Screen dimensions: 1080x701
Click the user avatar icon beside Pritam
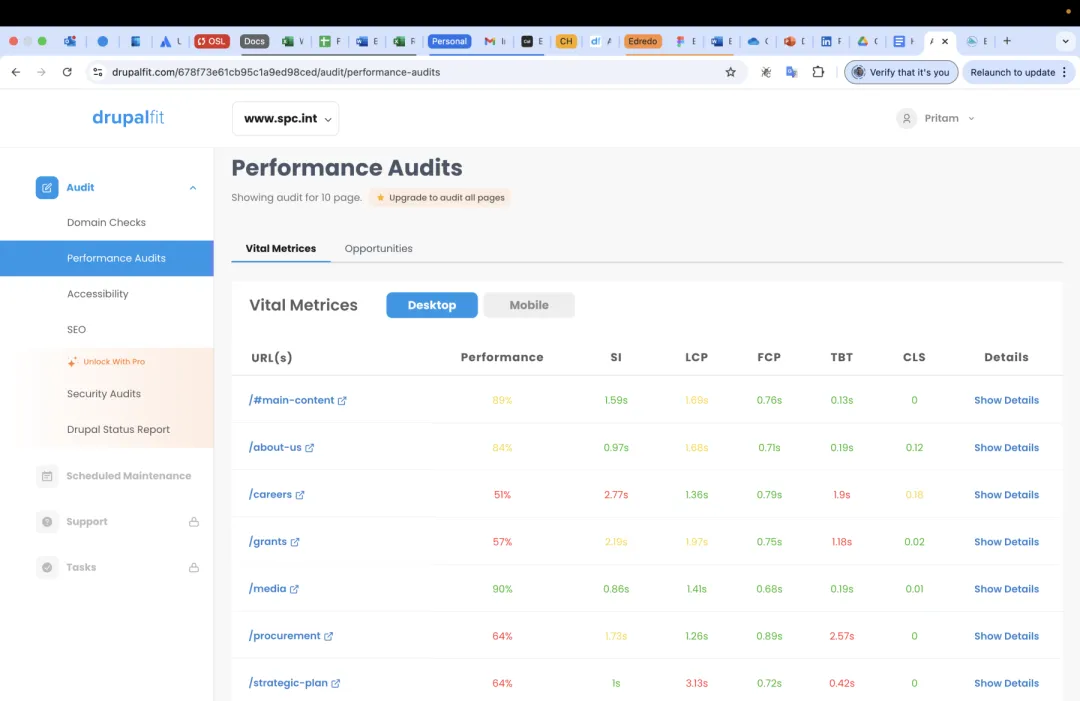click(x=907, y=118)
